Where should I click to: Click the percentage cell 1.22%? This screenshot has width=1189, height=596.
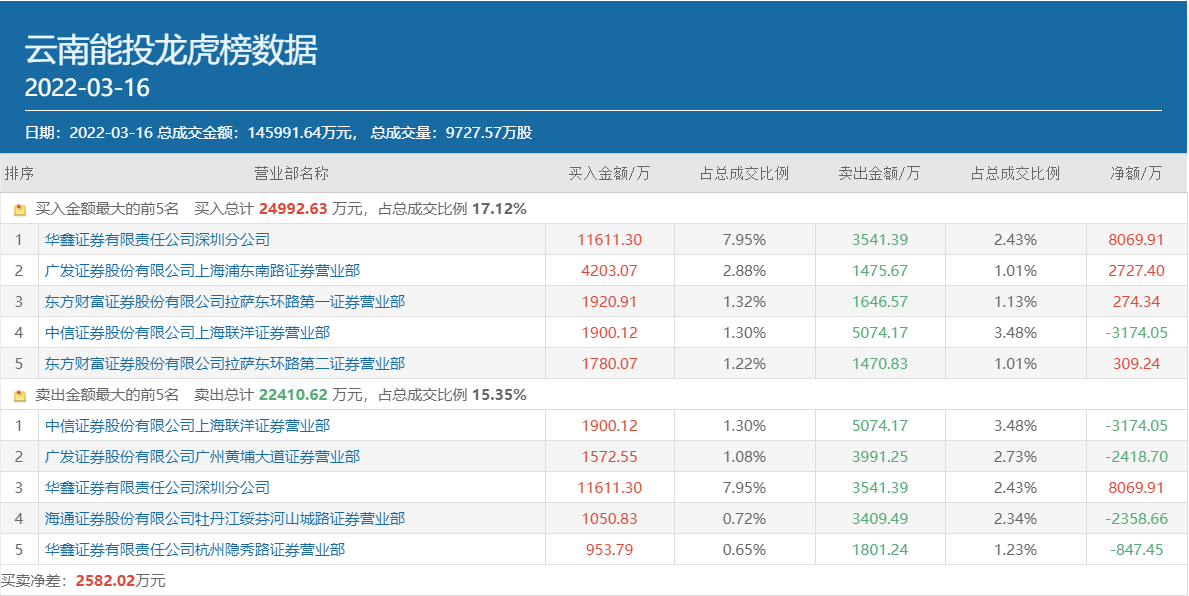point(745,364)
